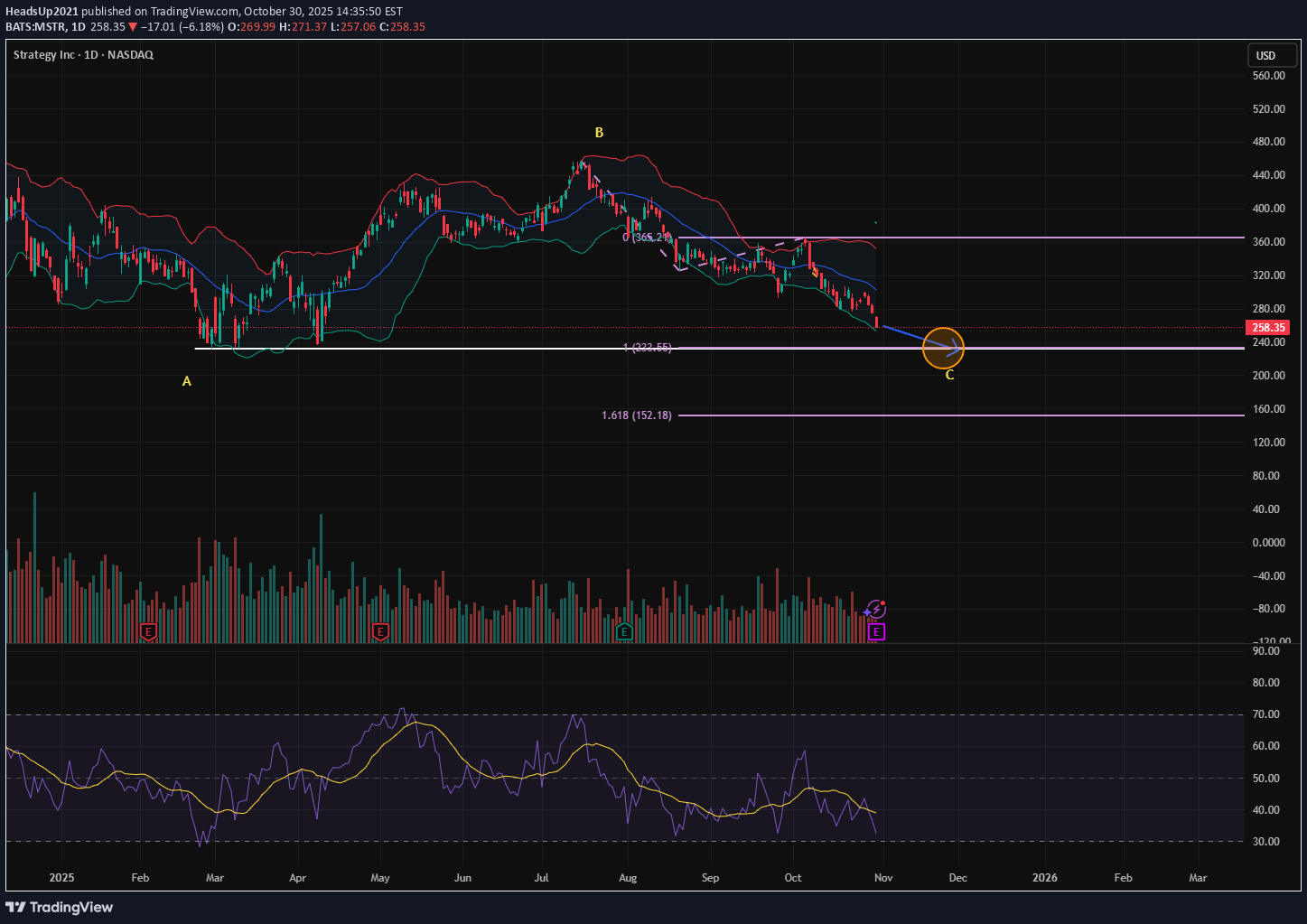Click the Strategy Inc chart title
1307x924 pixels.
[x=83, y=55]
